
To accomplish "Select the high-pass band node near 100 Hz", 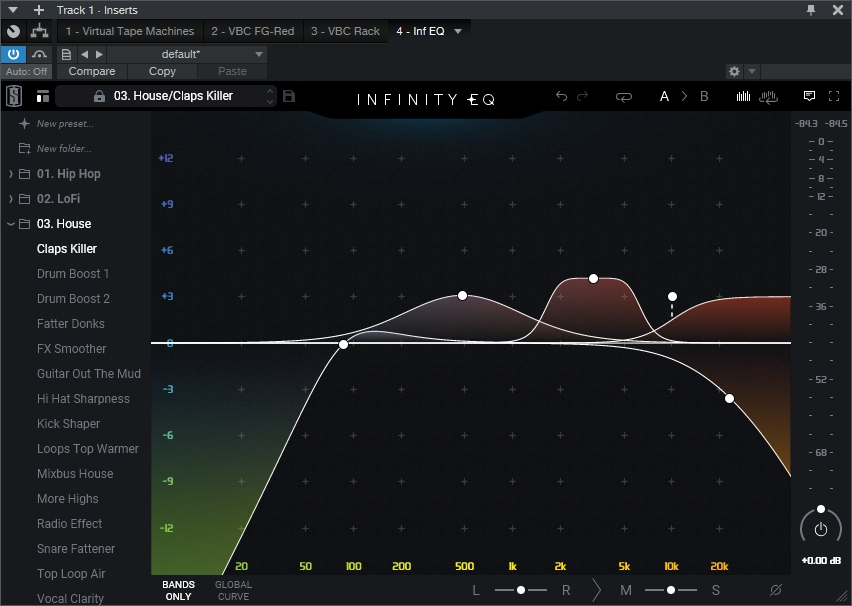I will (x=343, y=345).
